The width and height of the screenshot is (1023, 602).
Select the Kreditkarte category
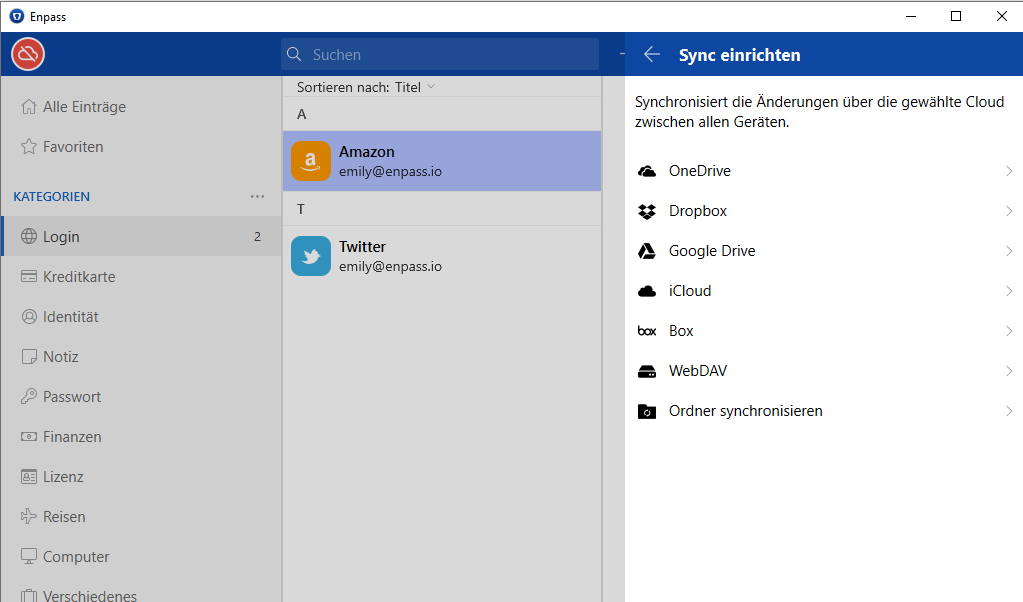pos(79,277)
